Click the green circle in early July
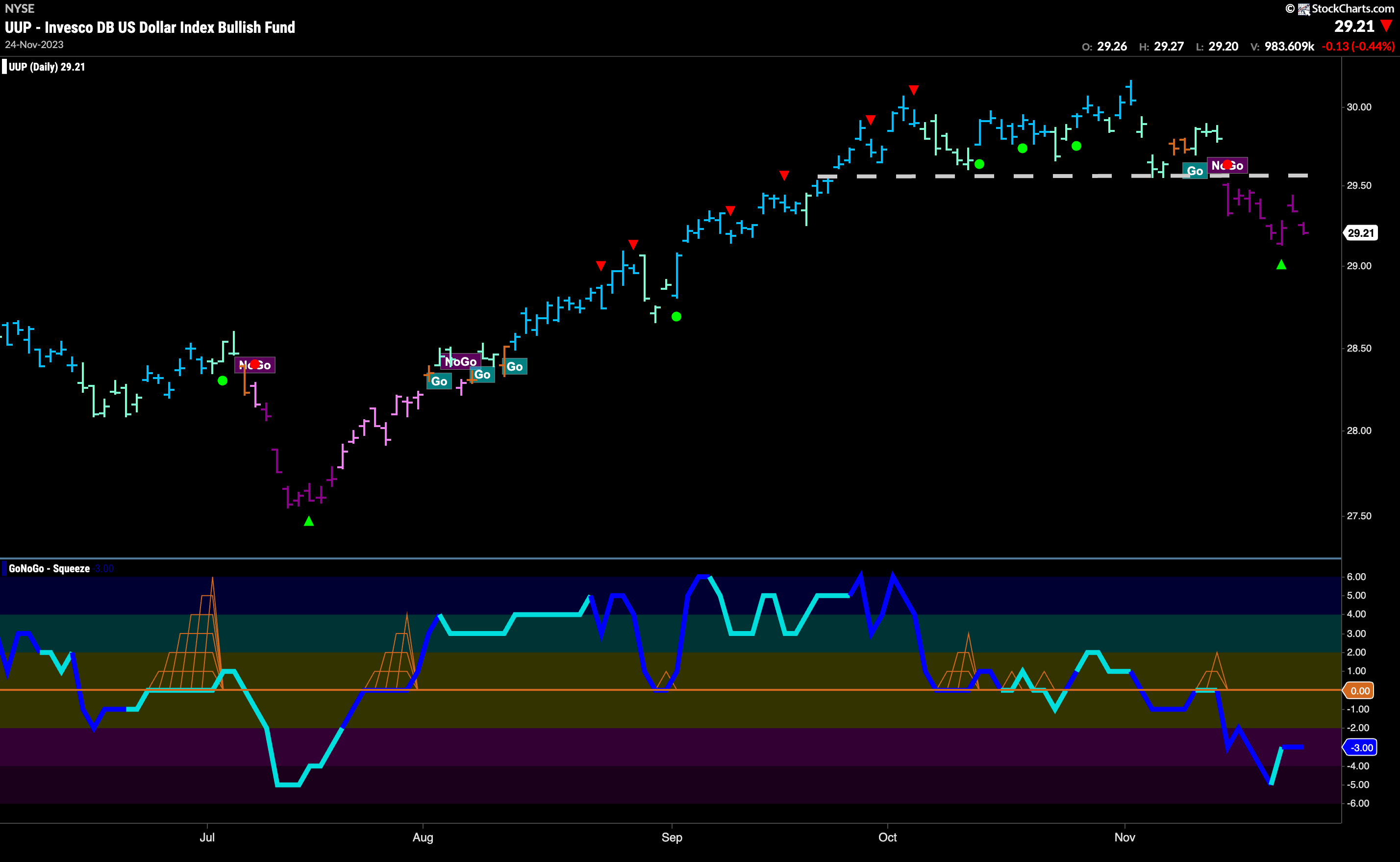The width and height of the screenshot is (1400, 862). click(223, 381)
